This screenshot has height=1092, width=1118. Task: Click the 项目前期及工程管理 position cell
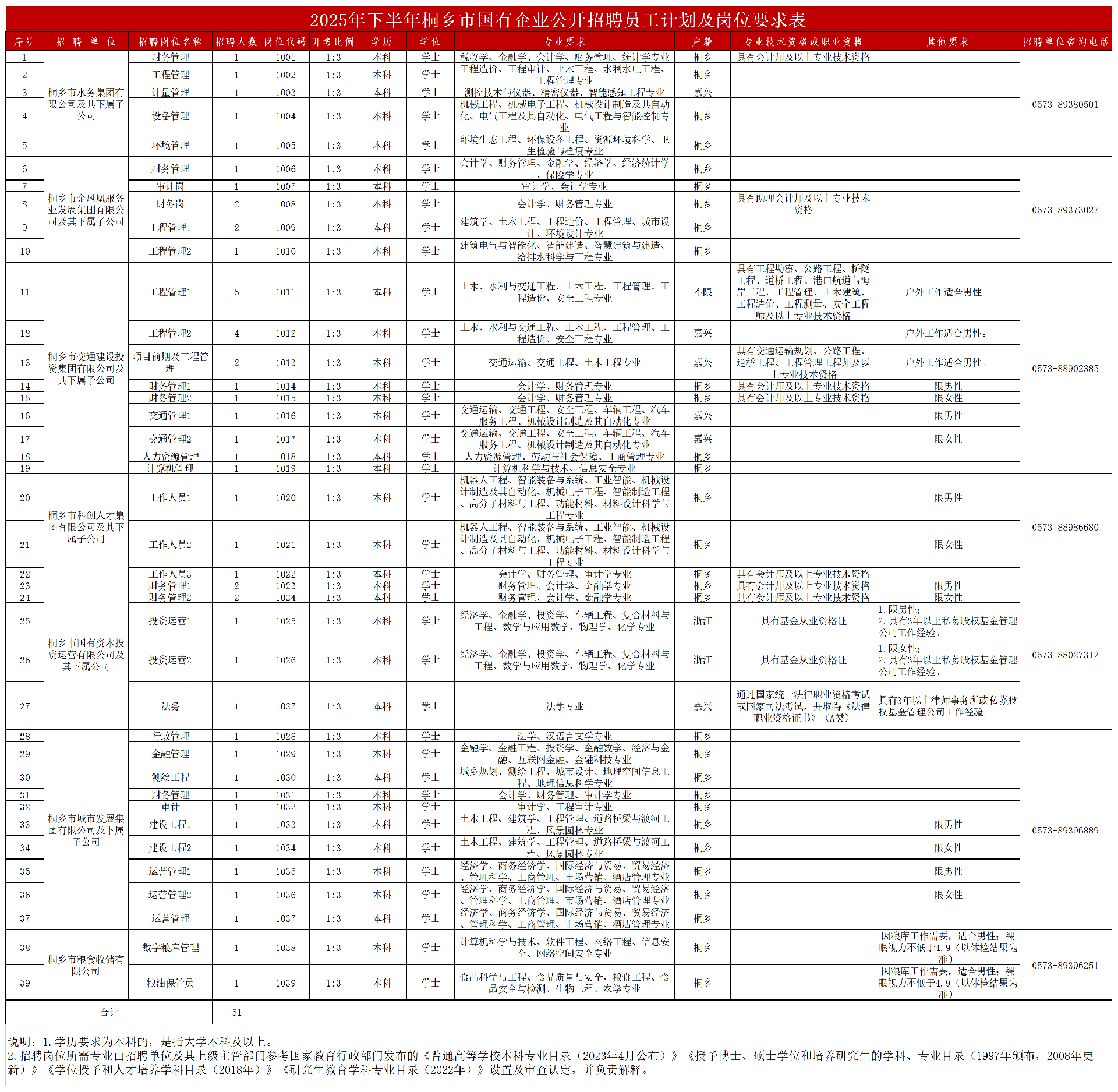point(170,362)
